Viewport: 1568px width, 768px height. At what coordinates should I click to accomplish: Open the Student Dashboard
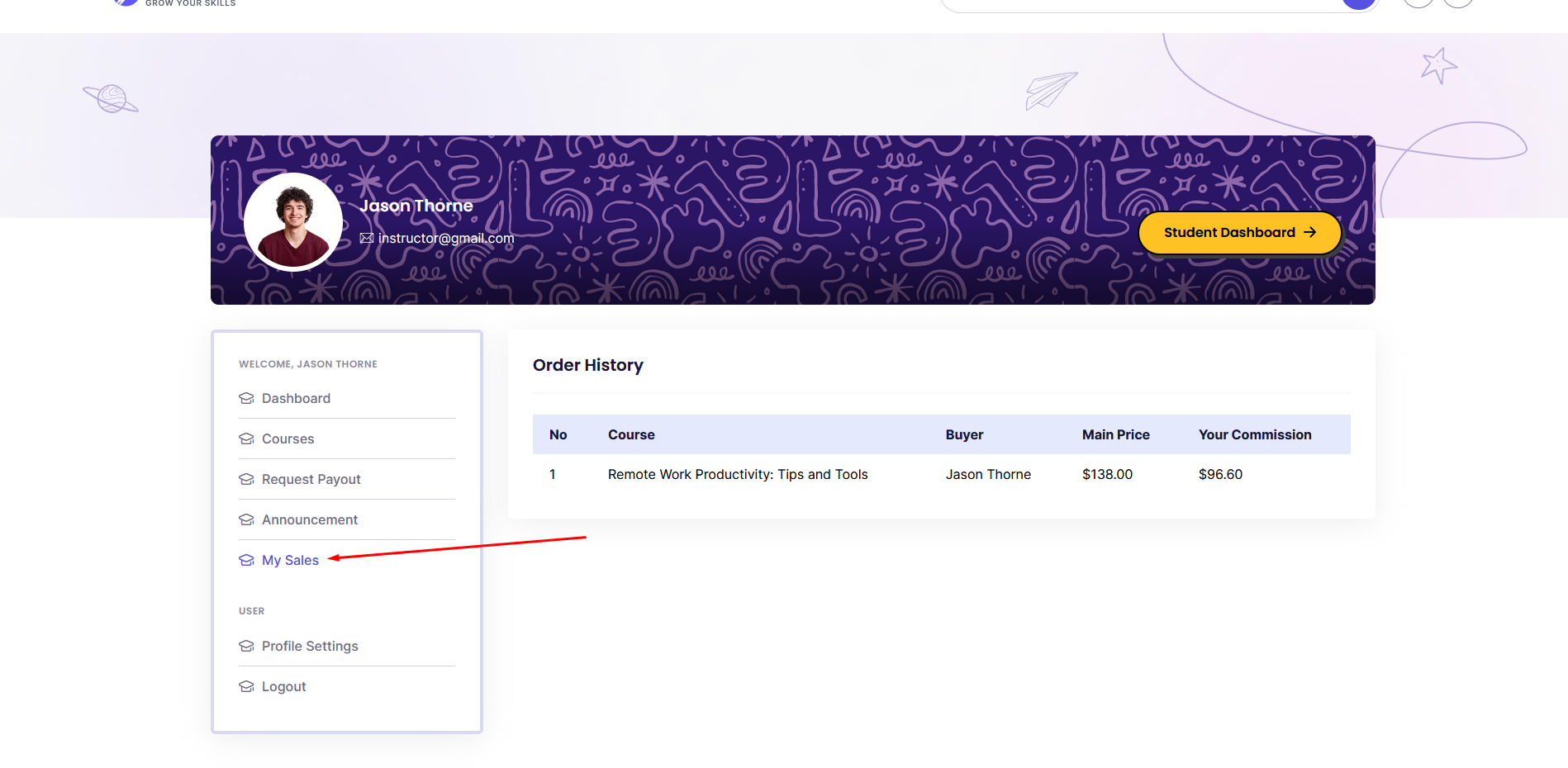coord(1240,233)
